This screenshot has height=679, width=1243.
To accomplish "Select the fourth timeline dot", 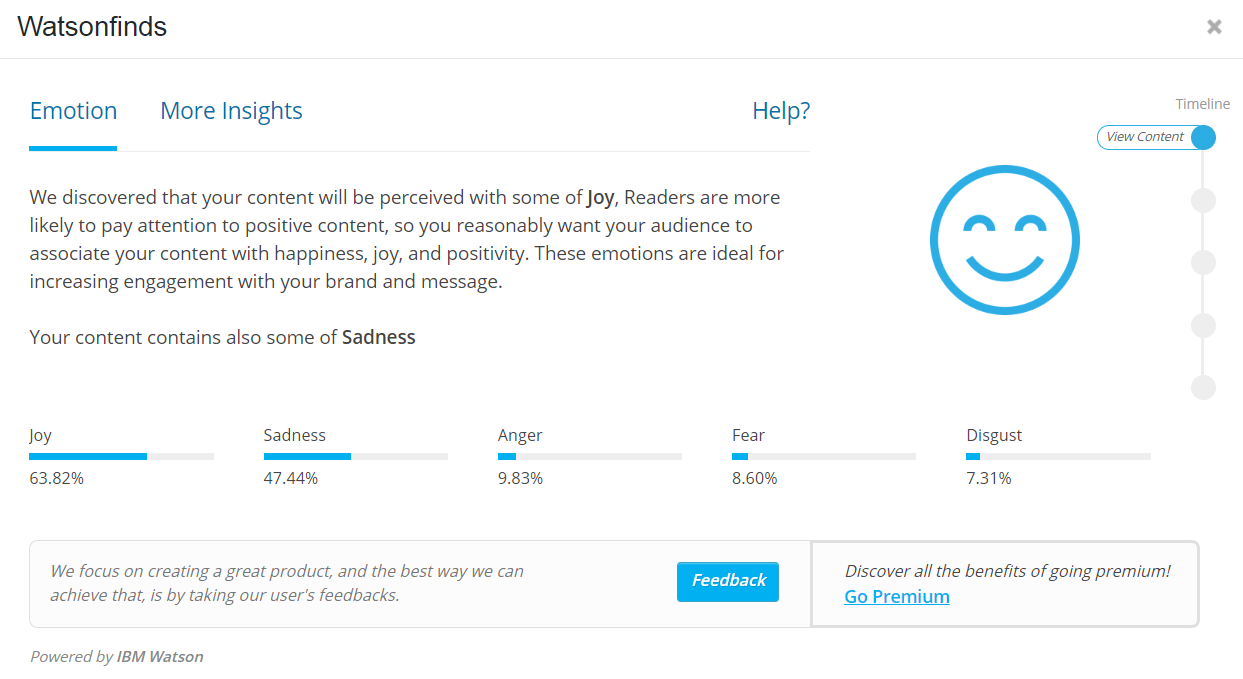I will point(1204,325).
